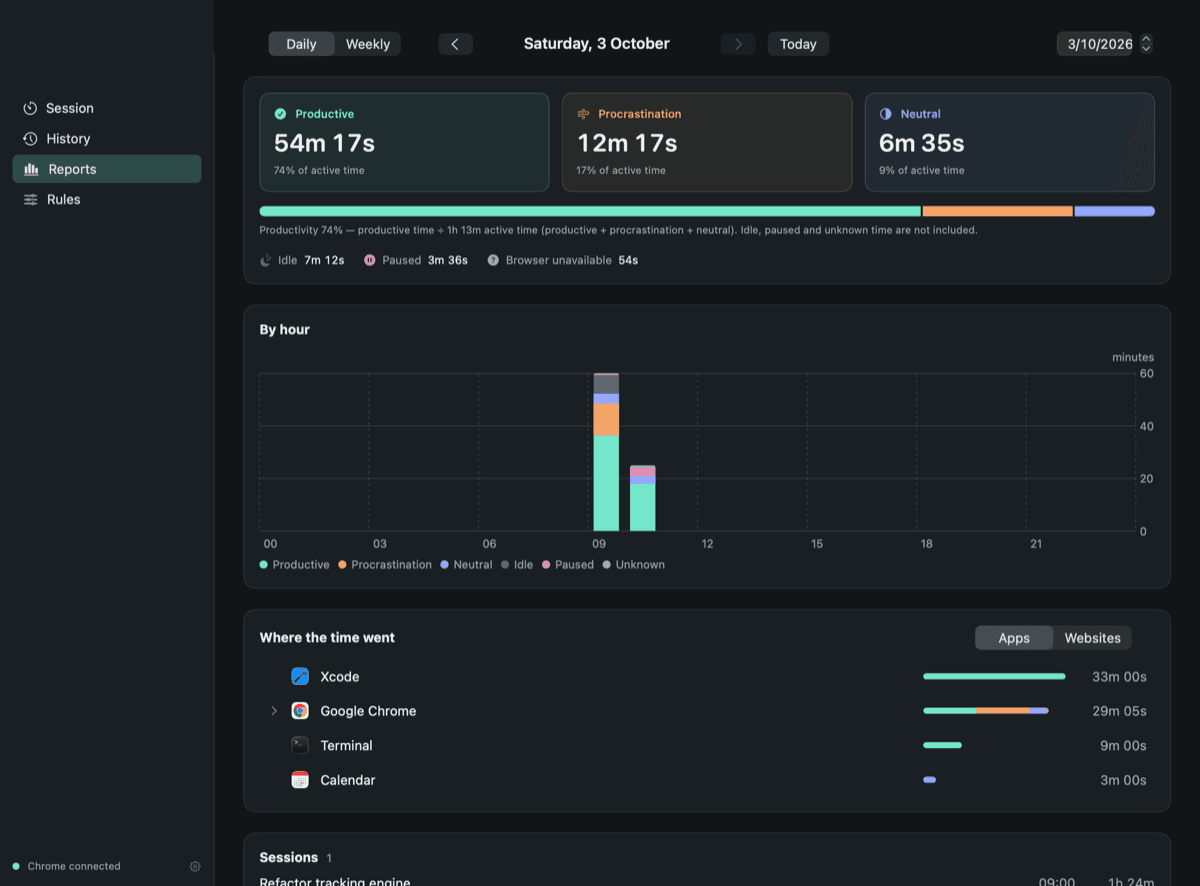Expand the Google Chrome row
The image size is (1200, 886).
tap(274, 711)
